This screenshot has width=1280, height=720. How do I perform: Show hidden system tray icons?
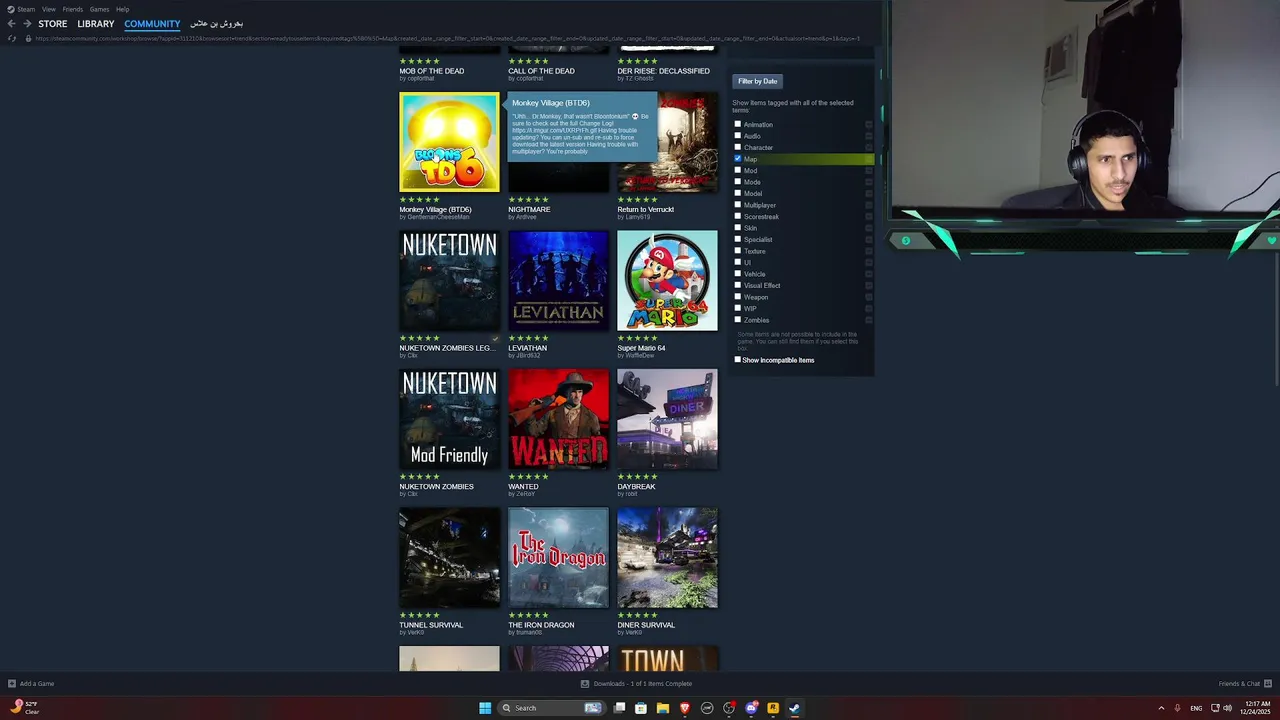[1161, 708]
